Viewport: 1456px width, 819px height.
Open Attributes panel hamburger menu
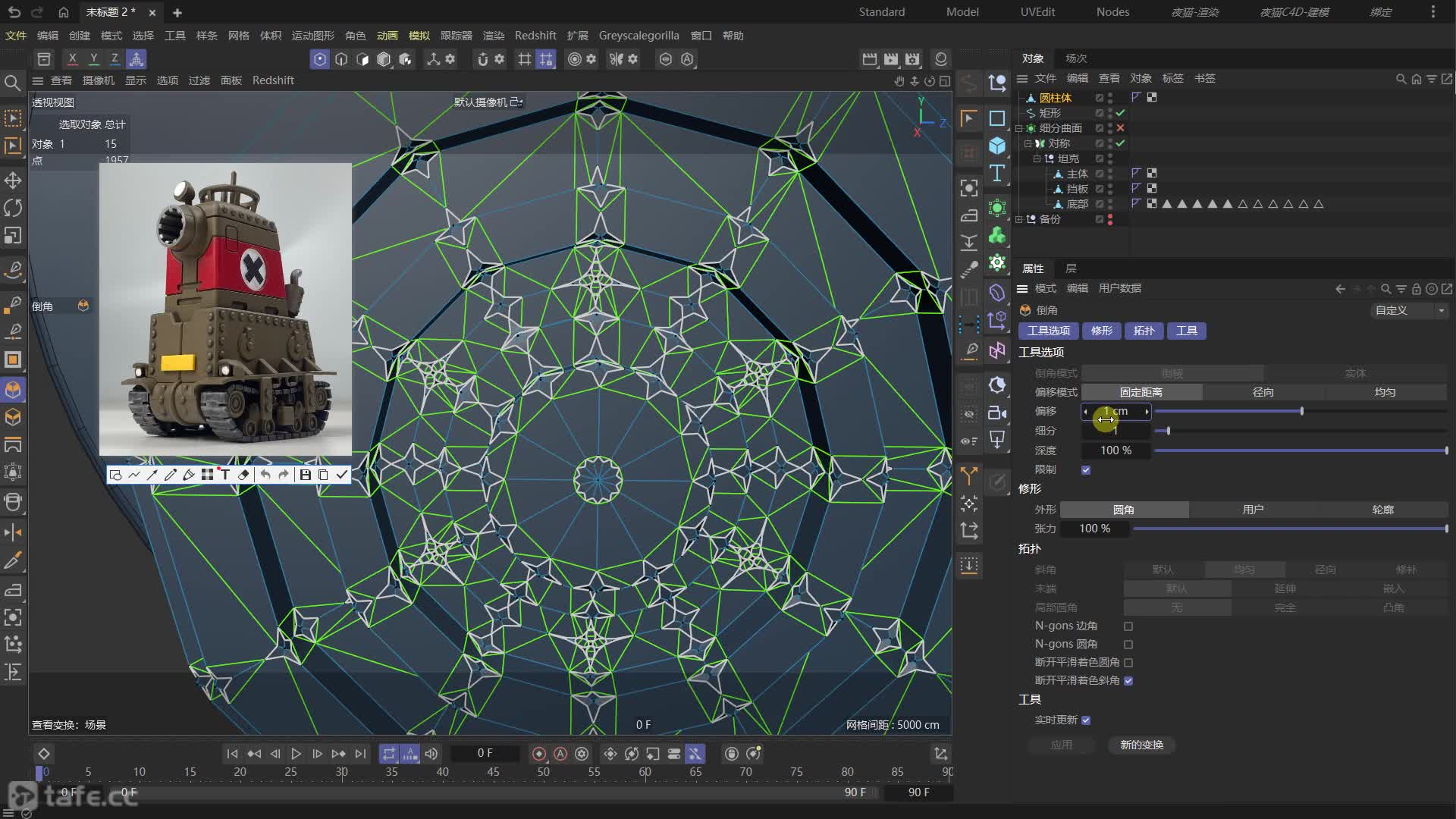pyautogui.click(x=1021, y=289)
